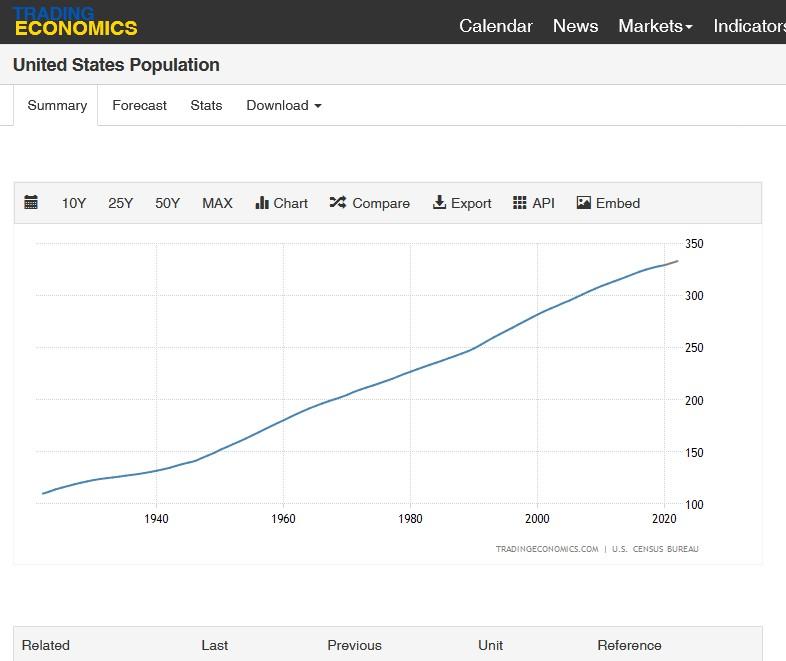Image resolution: width=786 pixels, height=661 pixels.
Task: Set chart range to 25Y
Action: [x=120, y=203]
